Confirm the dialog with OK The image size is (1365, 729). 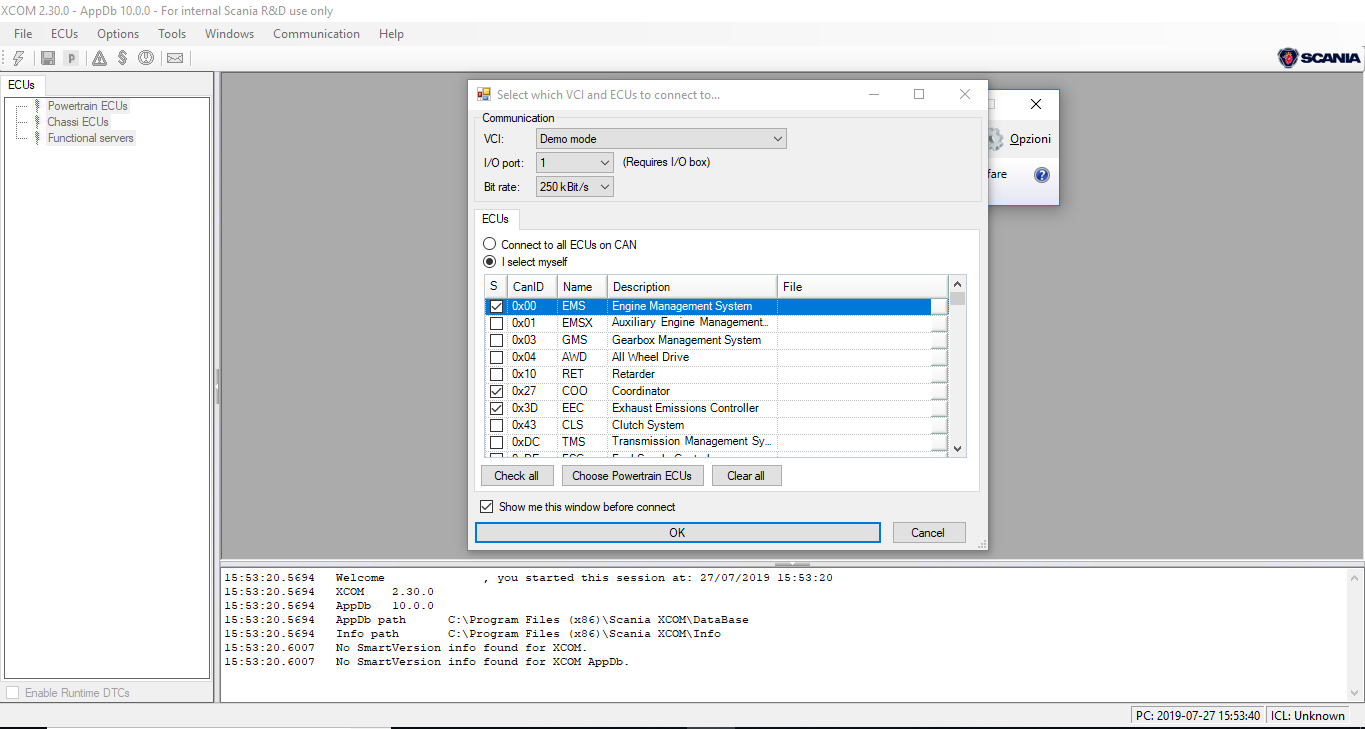677,533
